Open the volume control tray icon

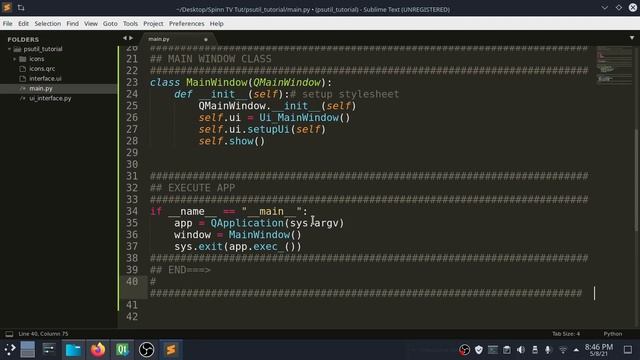pyautogui.click(x=521, y=350)
